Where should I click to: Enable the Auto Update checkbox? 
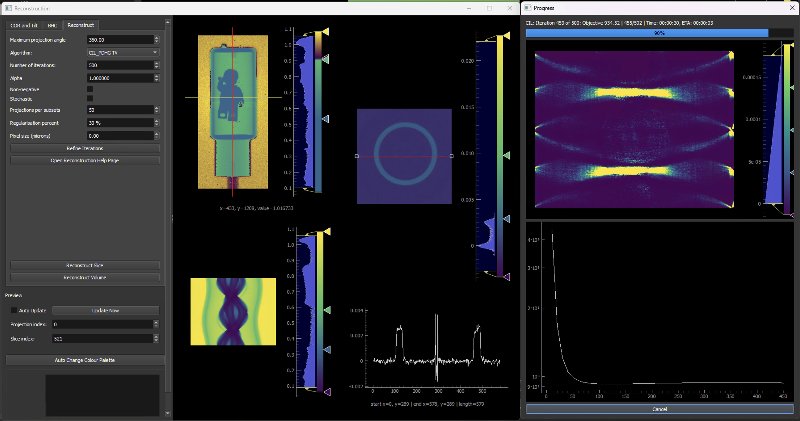click(x=14, y=310)
